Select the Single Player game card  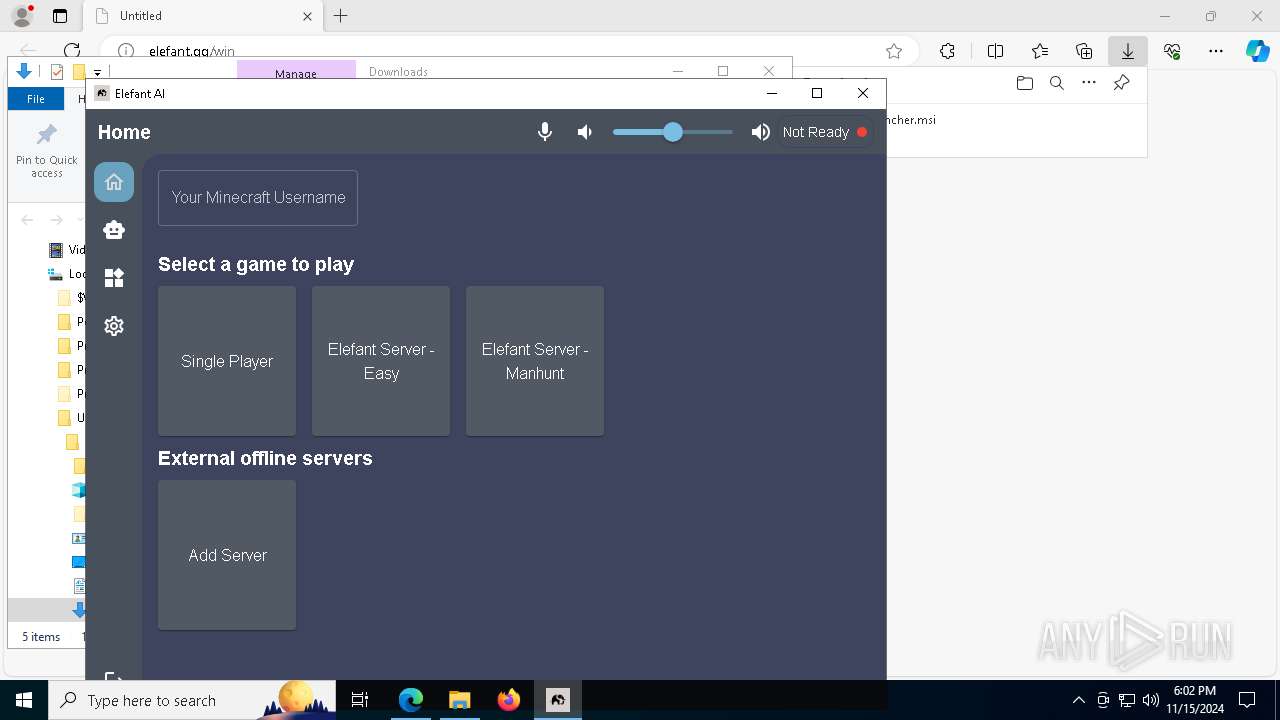pos(227,361)
